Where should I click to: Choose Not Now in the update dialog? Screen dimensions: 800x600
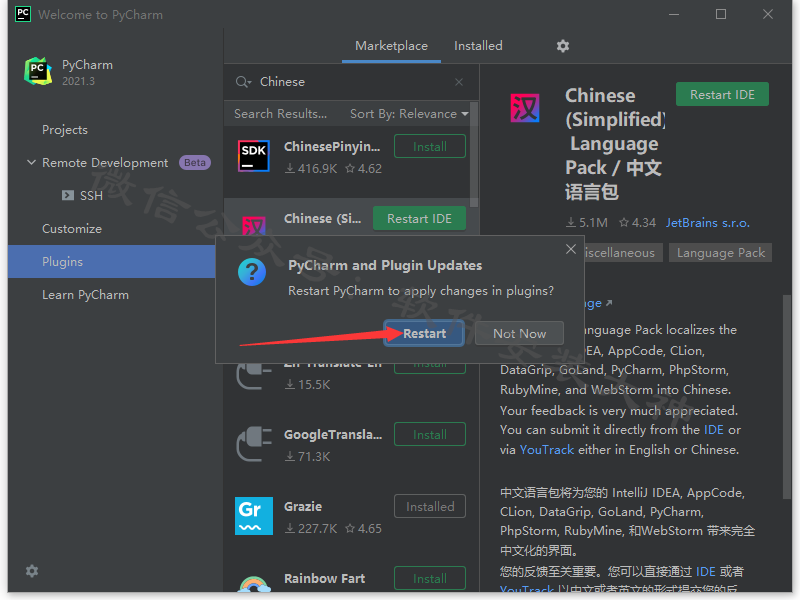[519, 334]
